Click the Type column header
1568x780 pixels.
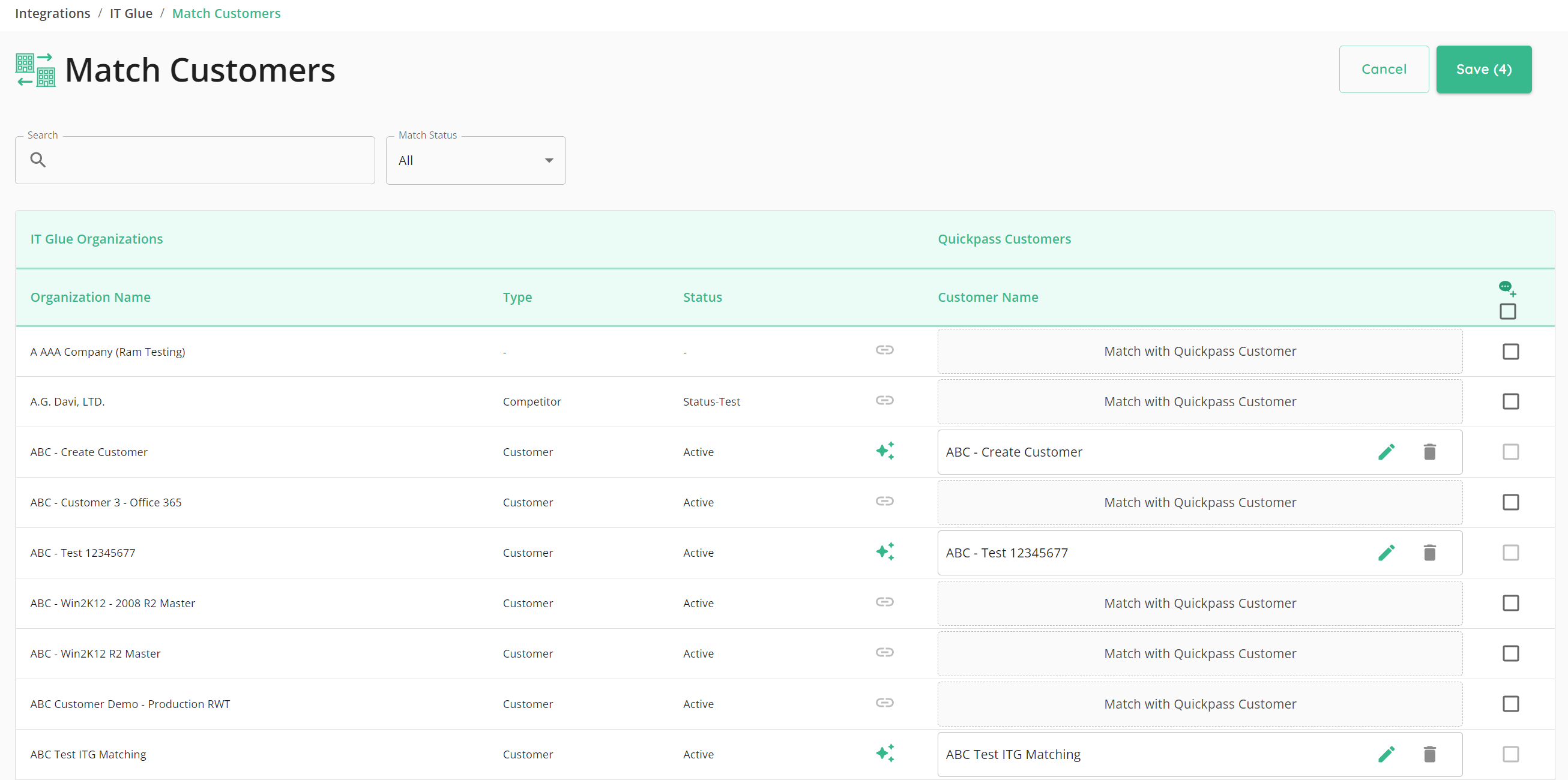point(517,297)
